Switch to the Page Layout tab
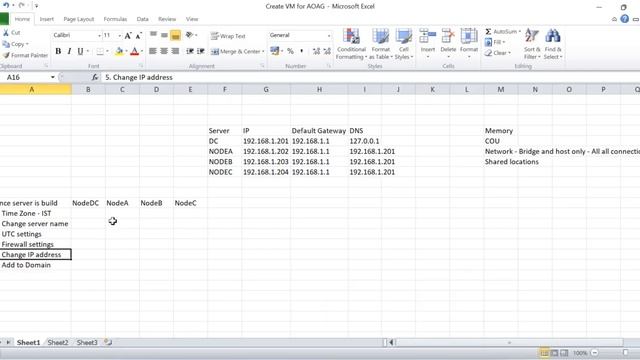Viewport: 640px width, 360px height. pyautogui.click(x=79, y=19)
